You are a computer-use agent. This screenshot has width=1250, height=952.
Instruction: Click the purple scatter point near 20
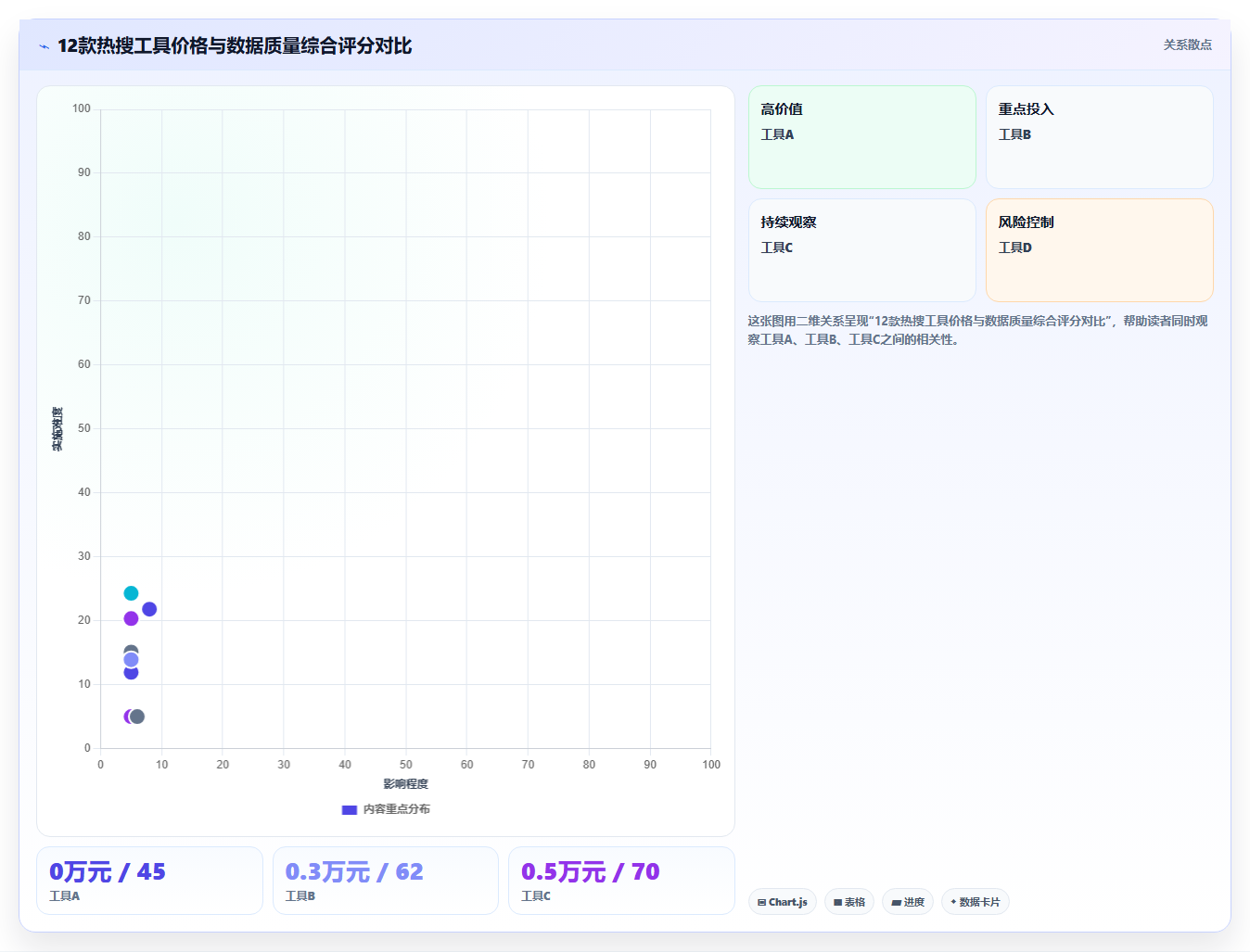click(x=131, y=618)
